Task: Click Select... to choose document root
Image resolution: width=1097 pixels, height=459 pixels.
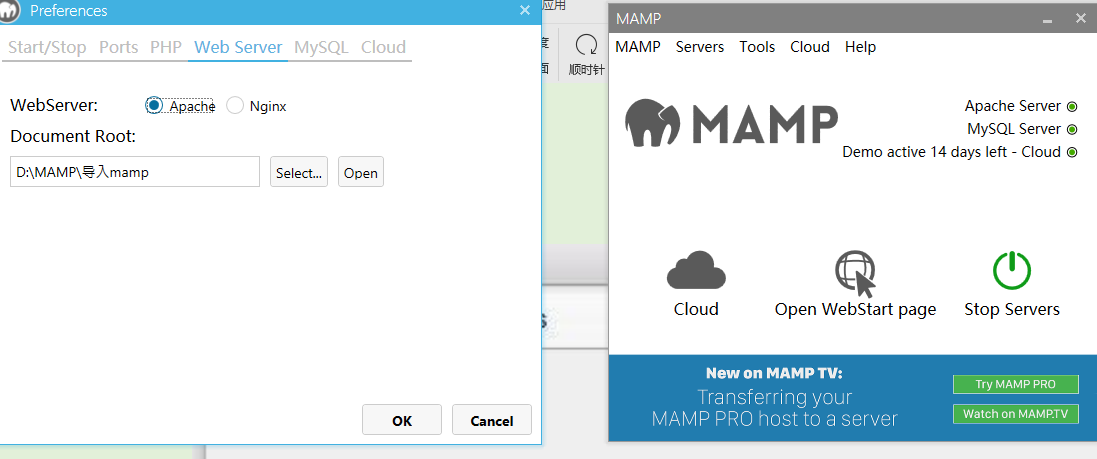Action: (299, 172)
